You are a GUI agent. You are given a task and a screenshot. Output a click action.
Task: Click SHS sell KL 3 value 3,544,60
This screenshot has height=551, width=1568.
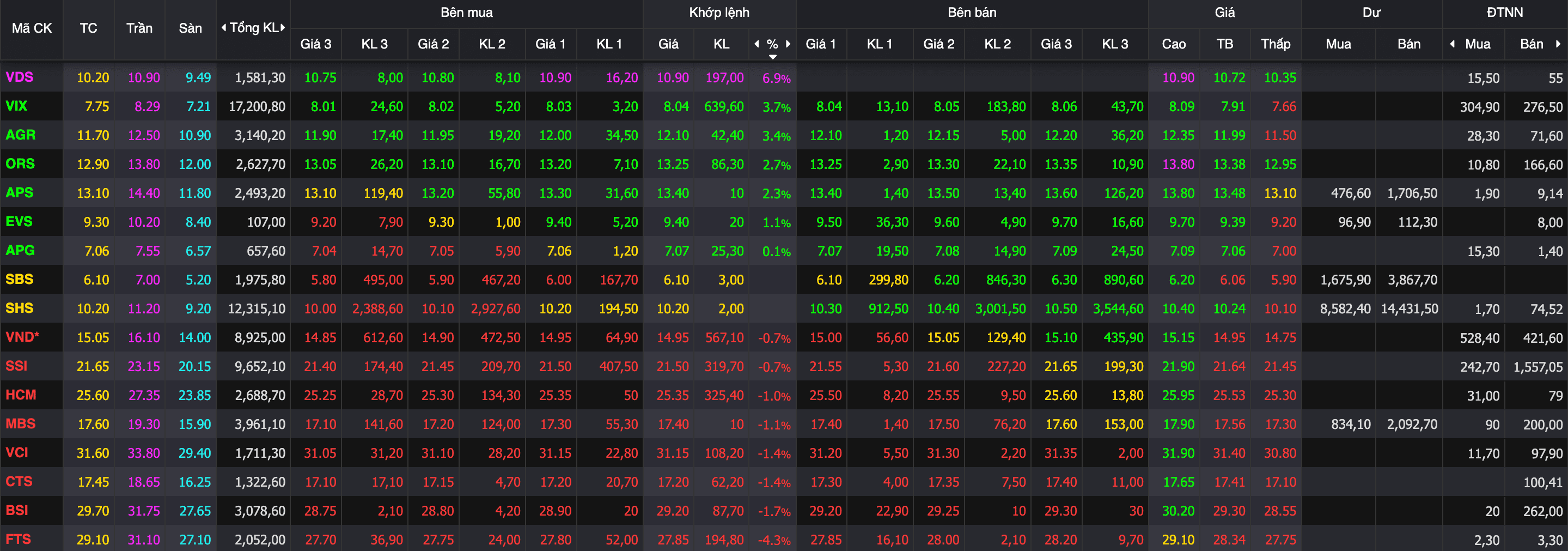pos(1118,308)
